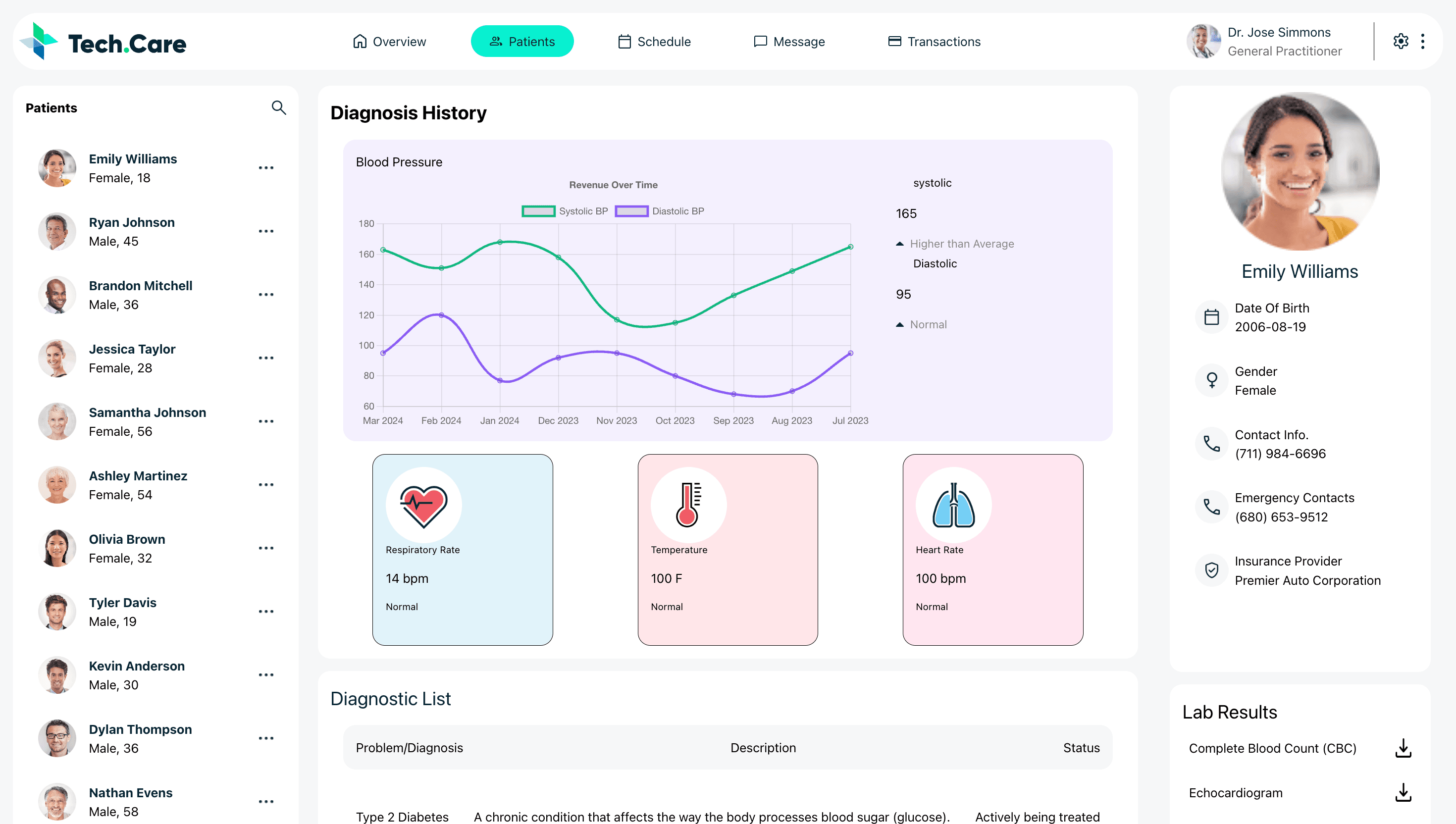Viewport: 1456px width, 824px height.
Task: Click the '2006-08-19' date of birth
Action: point(1270,326)
